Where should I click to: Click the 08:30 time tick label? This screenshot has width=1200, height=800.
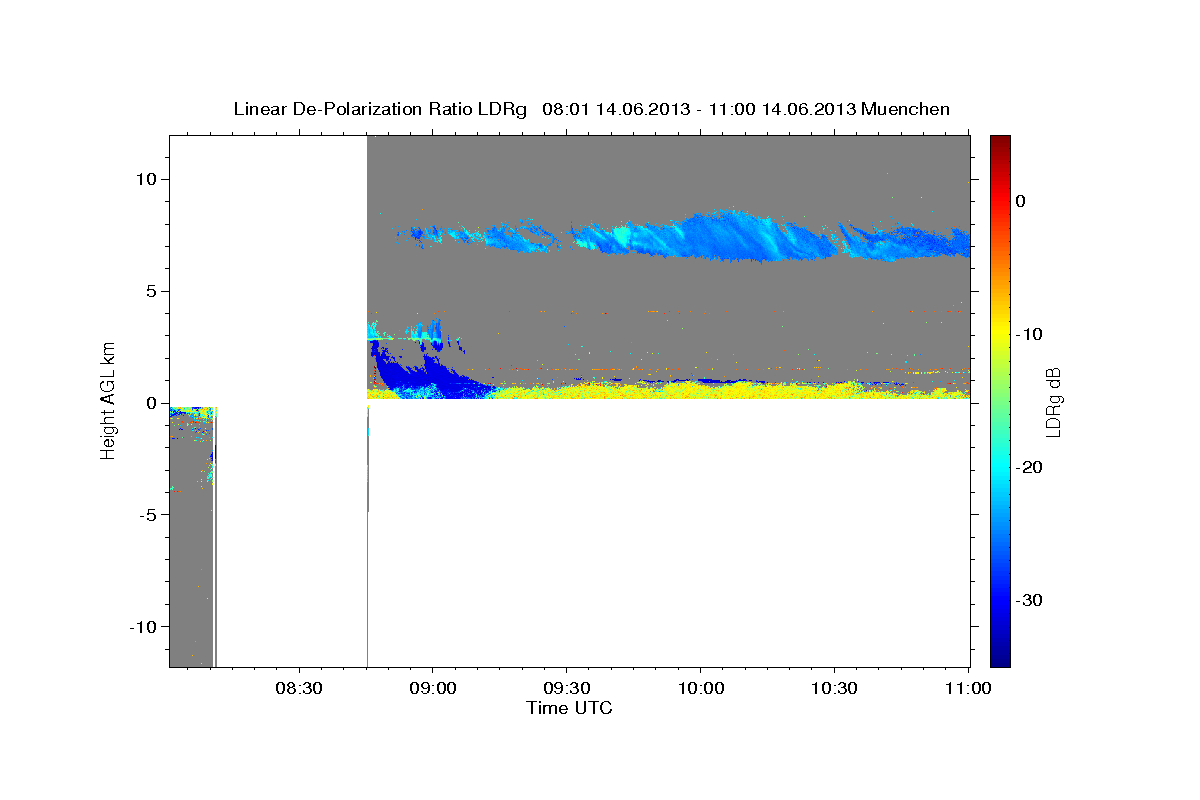[300, 689]
